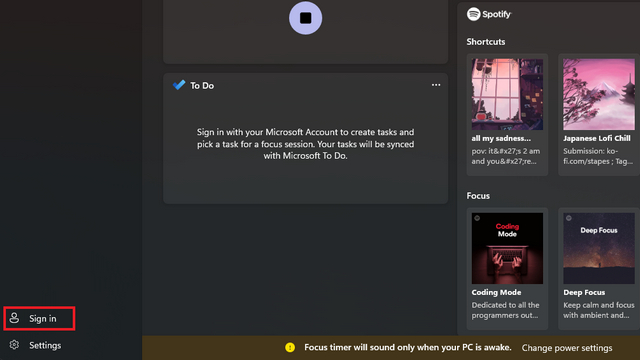Click the 'Submission: ko-fi.com/stapes' description

click(598, 156)
